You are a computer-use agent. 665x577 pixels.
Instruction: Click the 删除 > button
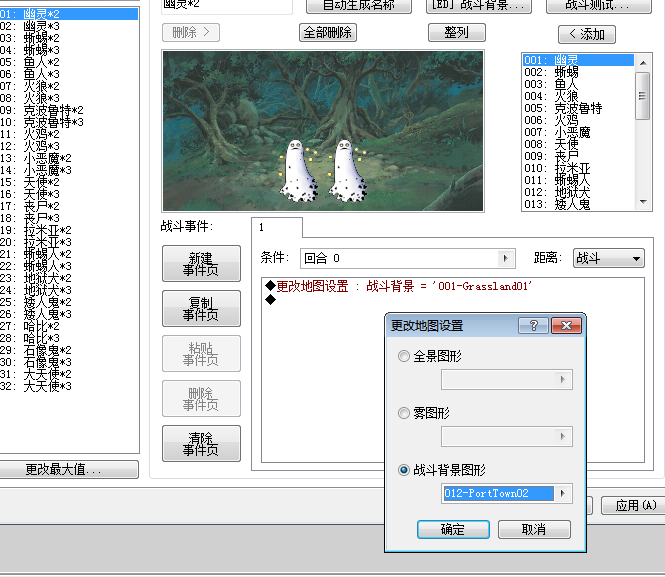click(x=191, y=33)
